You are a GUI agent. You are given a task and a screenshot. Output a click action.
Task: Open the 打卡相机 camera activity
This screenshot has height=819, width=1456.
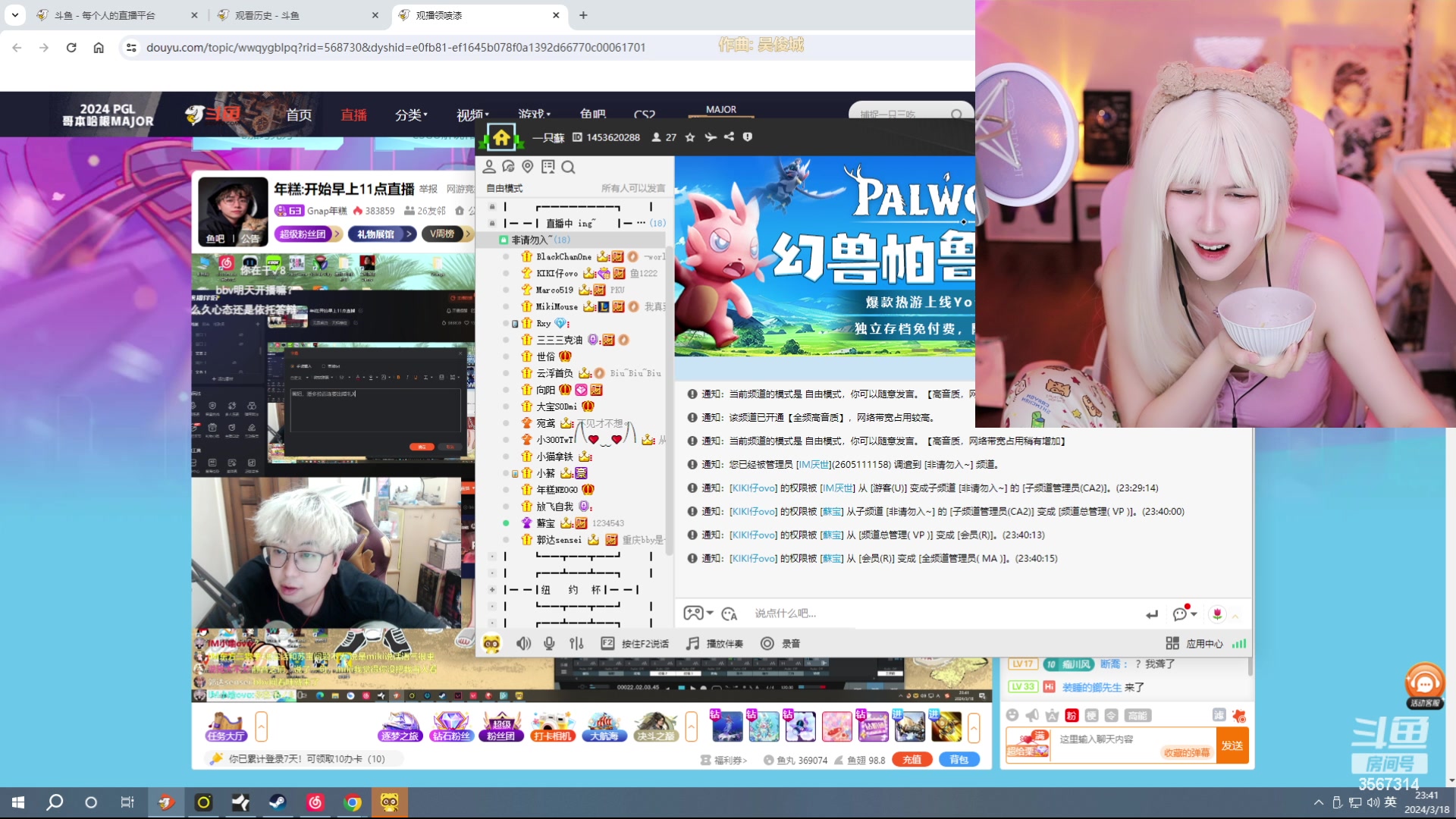click(x=552, y=726)
